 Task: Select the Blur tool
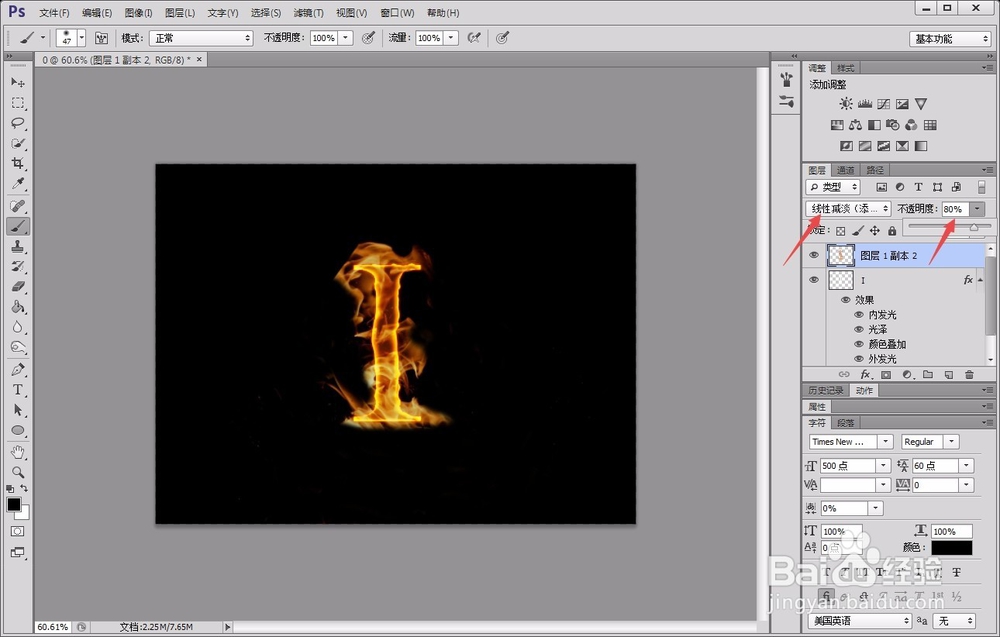(x=18, y=327)
